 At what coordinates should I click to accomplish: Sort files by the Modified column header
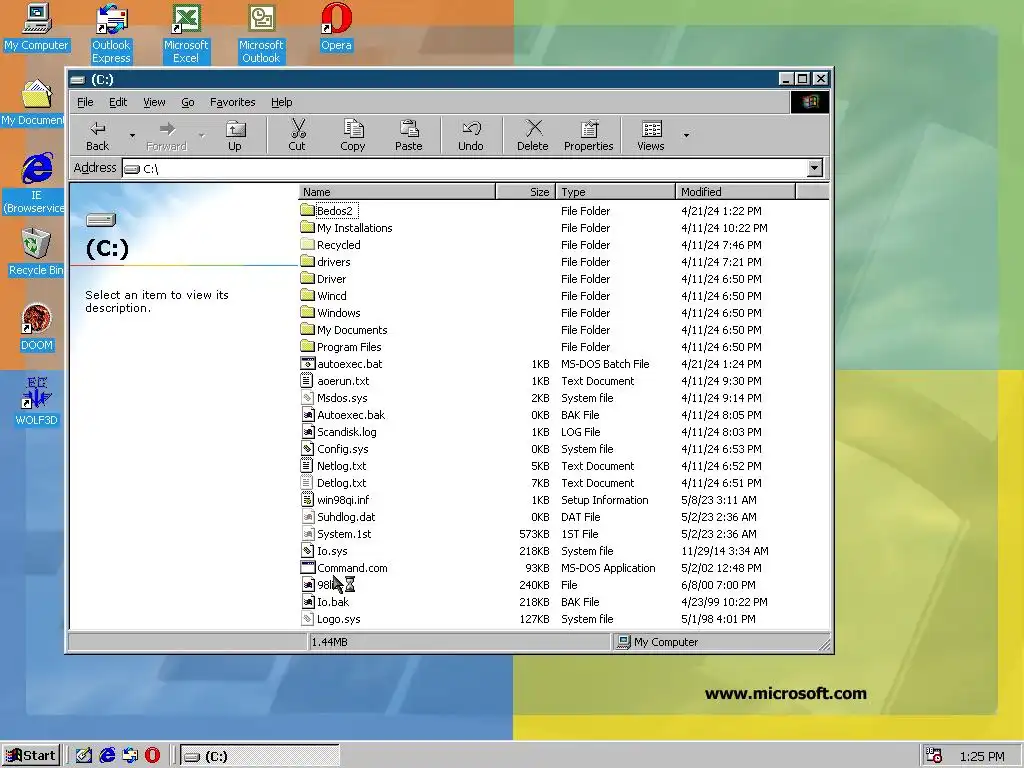pyautogui.click(x=735, y=192)
